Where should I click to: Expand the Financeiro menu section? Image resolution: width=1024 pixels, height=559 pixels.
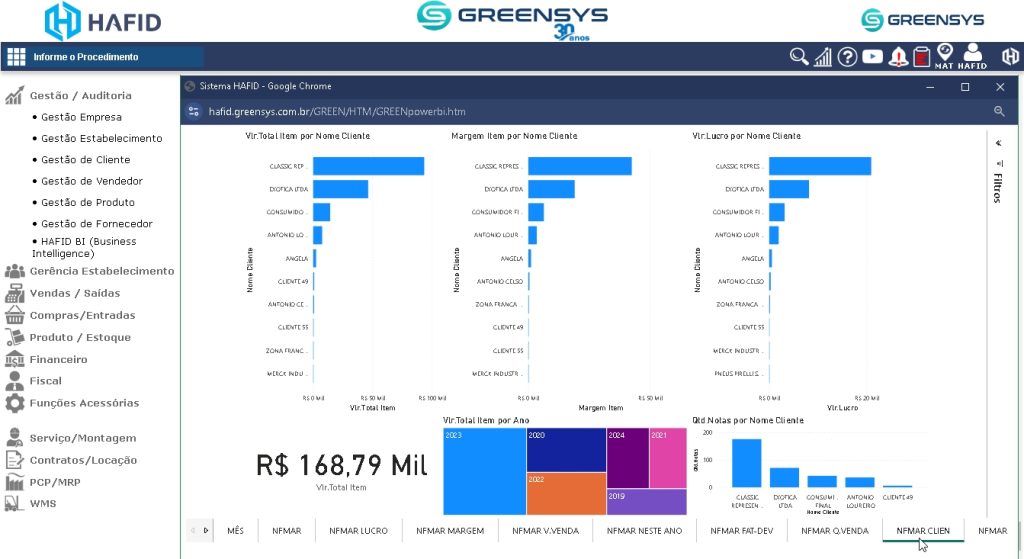click(58, 359)
